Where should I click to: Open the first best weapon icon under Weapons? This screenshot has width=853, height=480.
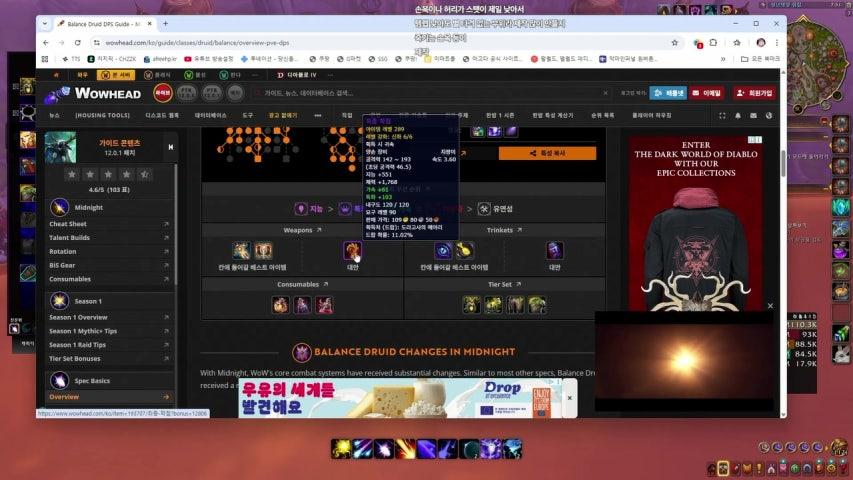pyautogui.click(x=242, y=250)
